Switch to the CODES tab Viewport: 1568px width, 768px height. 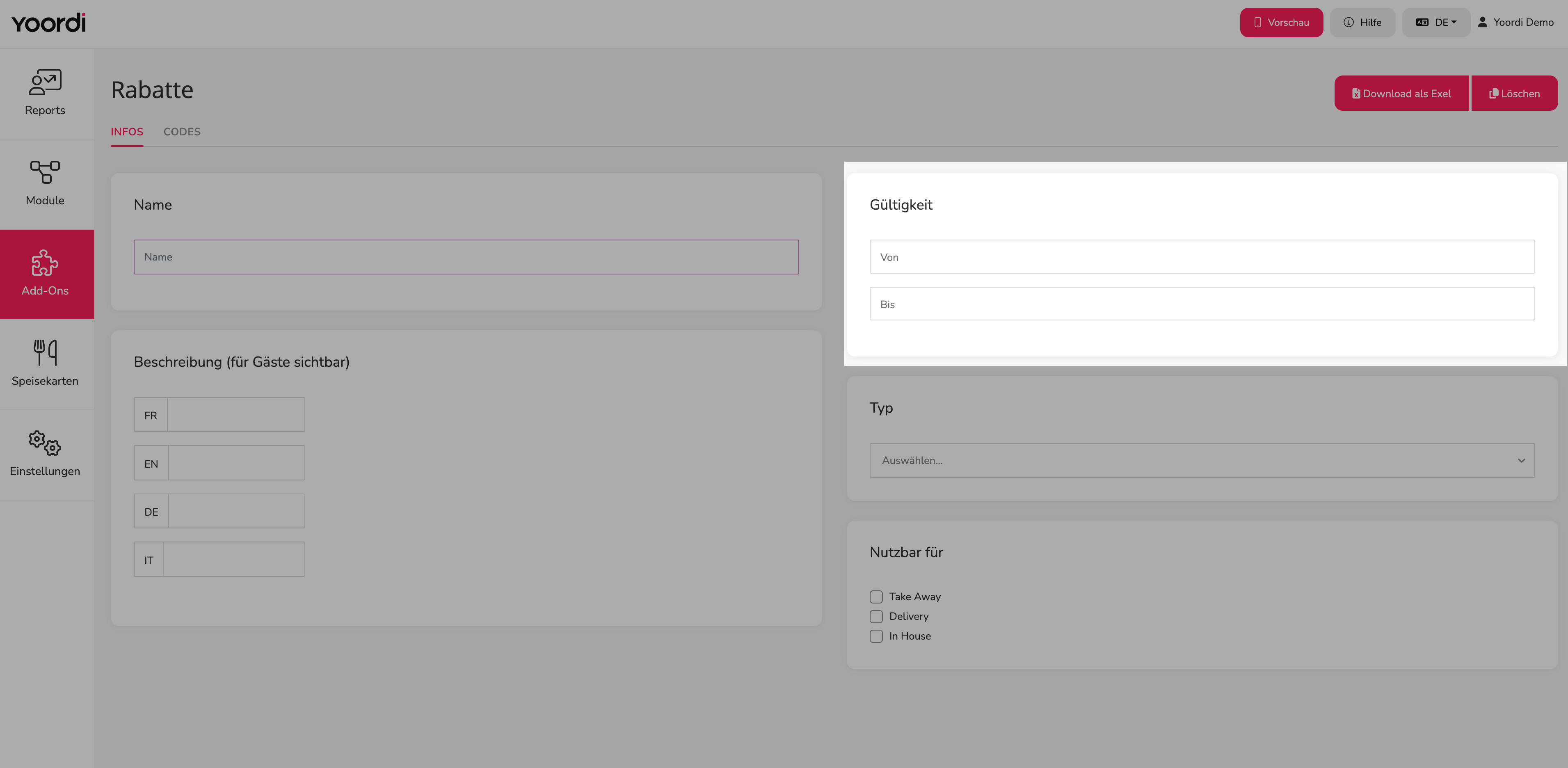coord(182,131)
